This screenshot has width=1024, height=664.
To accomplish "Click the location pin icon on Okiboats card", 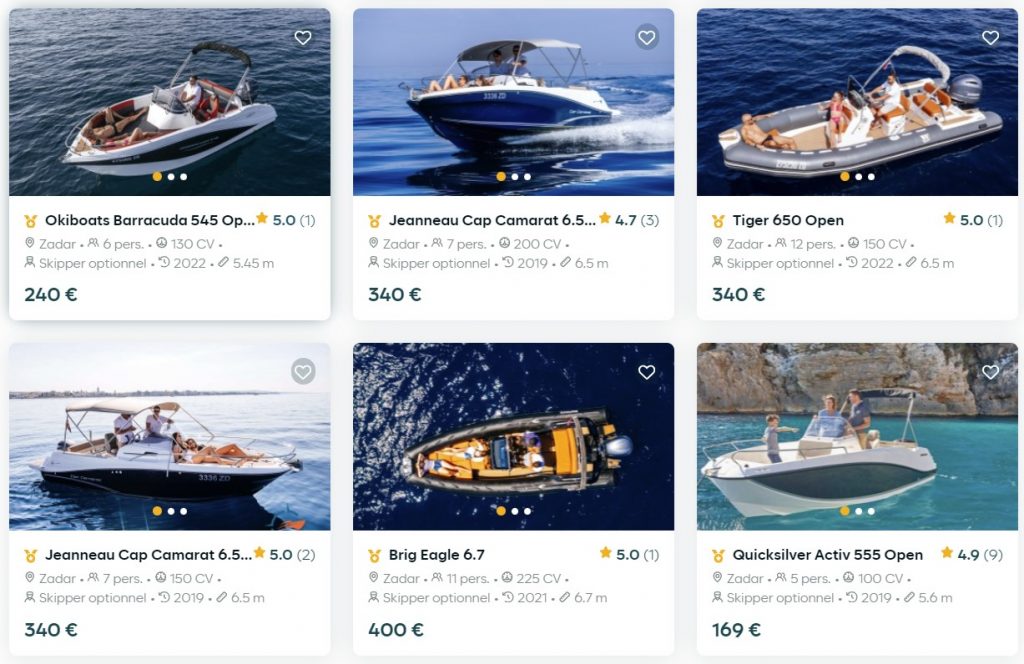I will tap(30, 243).
